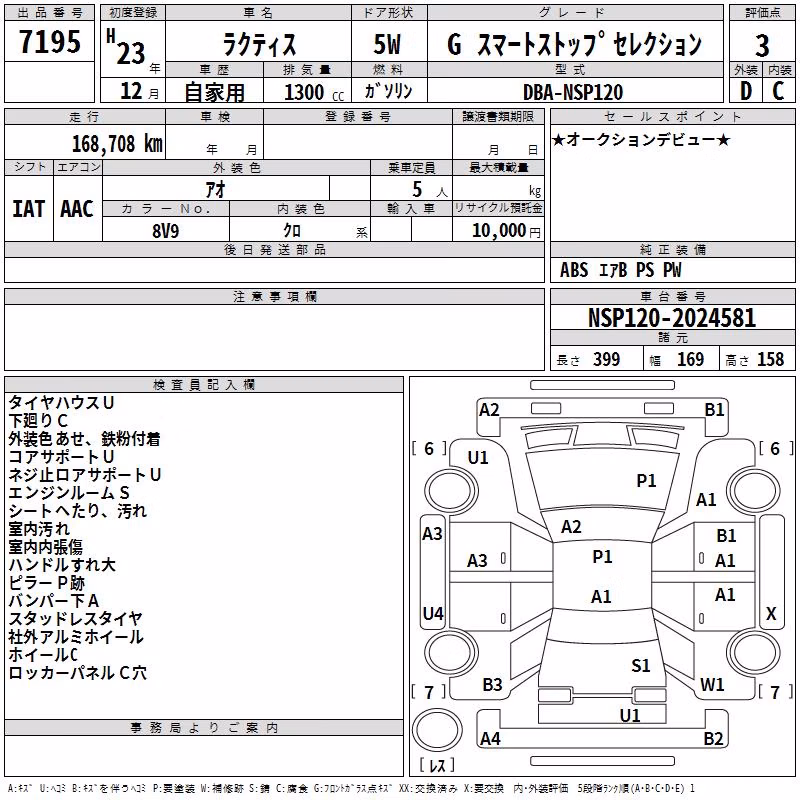Click the mileage 168,708 km
The width and height of the screenshot is (800, 800).
(117, 143)
